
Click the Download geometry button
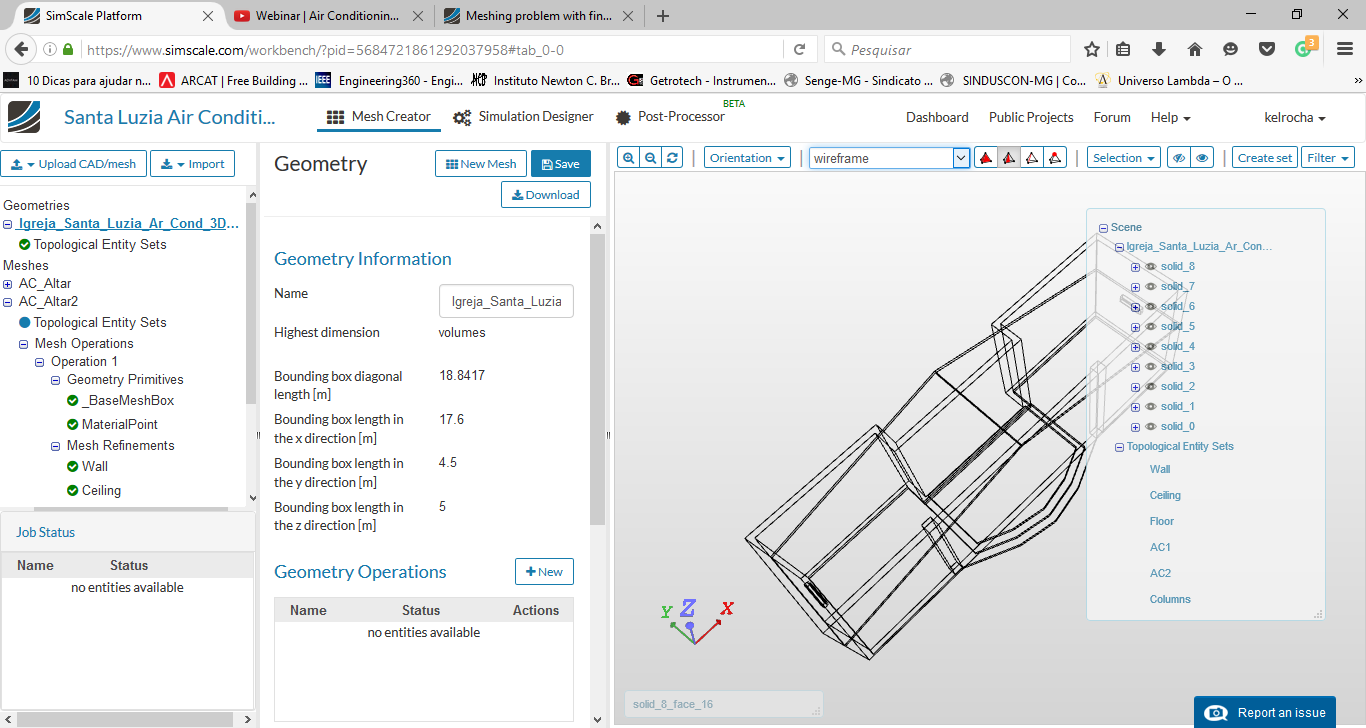point(545,195)
